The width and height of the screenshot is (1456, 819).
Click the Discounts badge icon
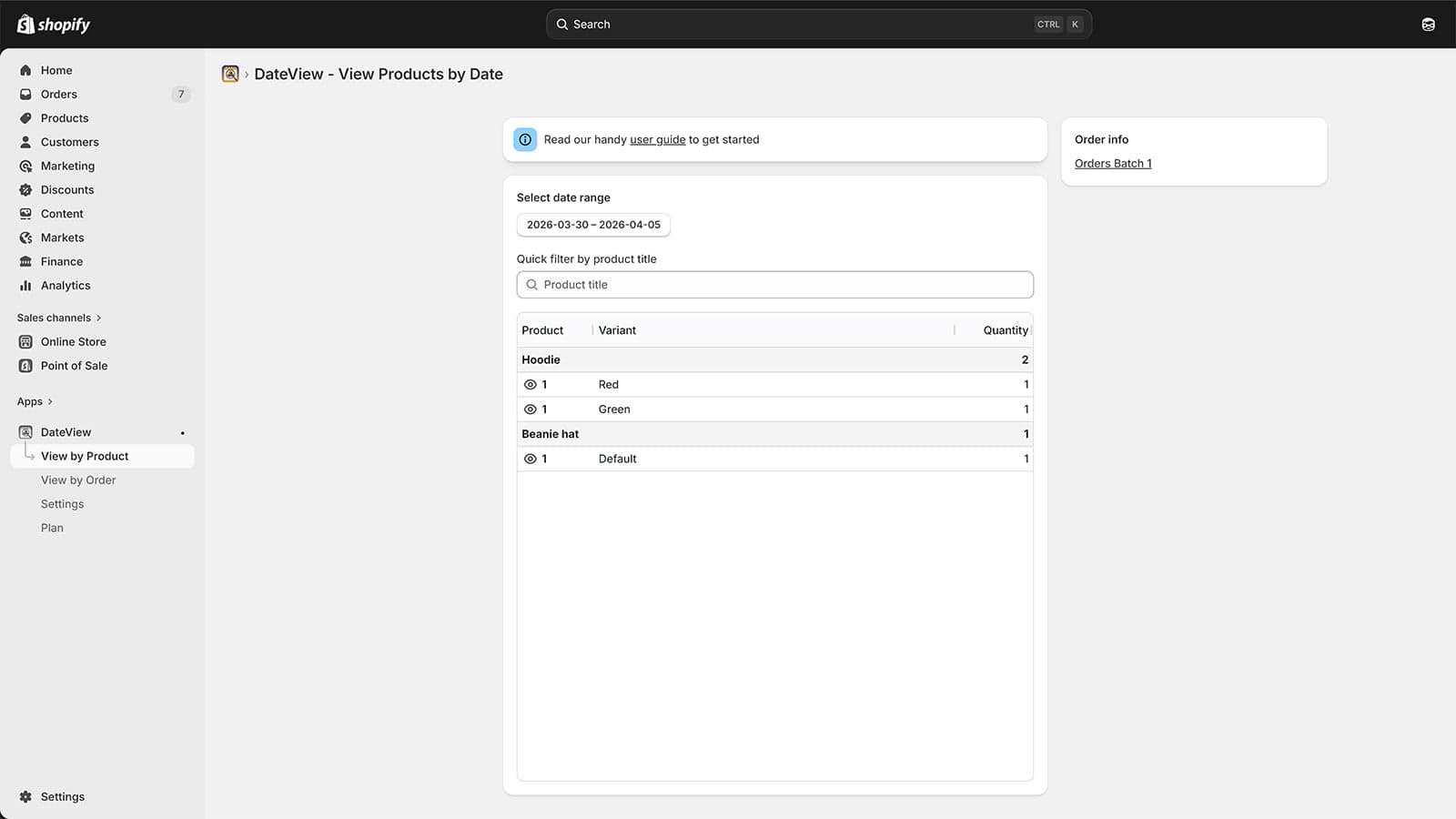pyautogui.click(x=25, y=189)
